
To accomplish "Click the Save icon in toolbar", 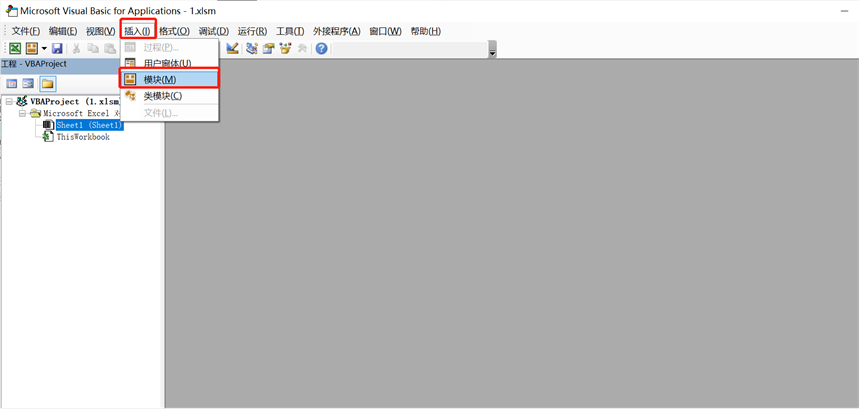I will pyautogui.click(x=57, y=48).
